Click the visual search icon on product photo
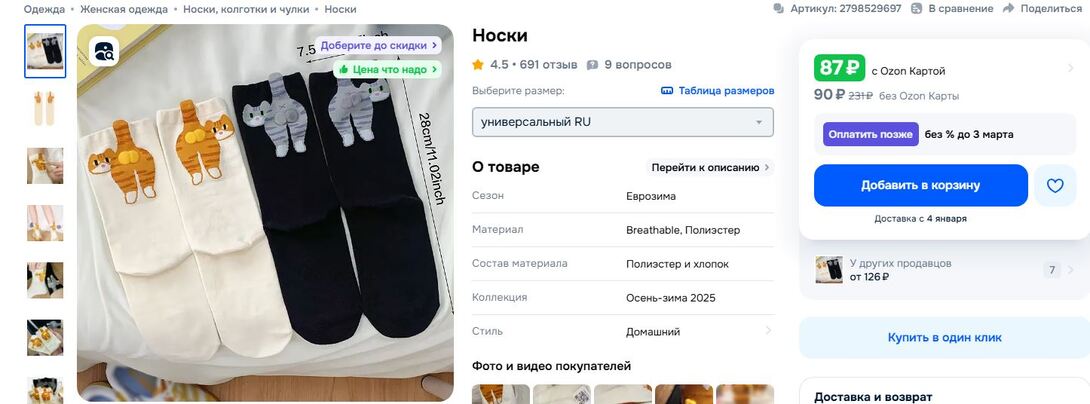This screenshot has height=404, width=1090. pyautogui.click(x=104, y=51)
